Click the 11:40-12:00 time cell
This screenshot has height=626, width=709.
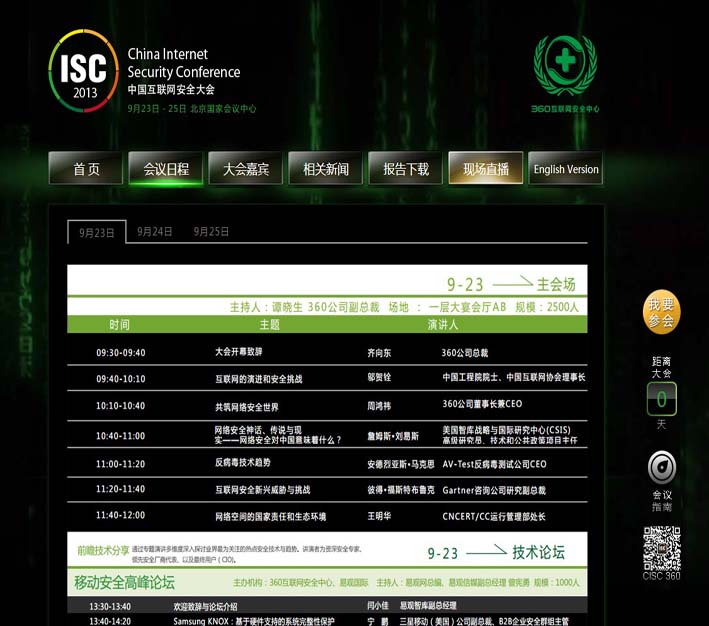tap(121, 515)
